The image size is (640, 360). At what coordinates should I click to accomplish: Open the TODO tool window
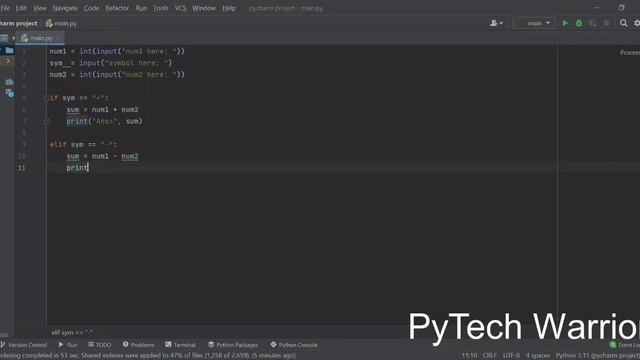tap(100, 345)
